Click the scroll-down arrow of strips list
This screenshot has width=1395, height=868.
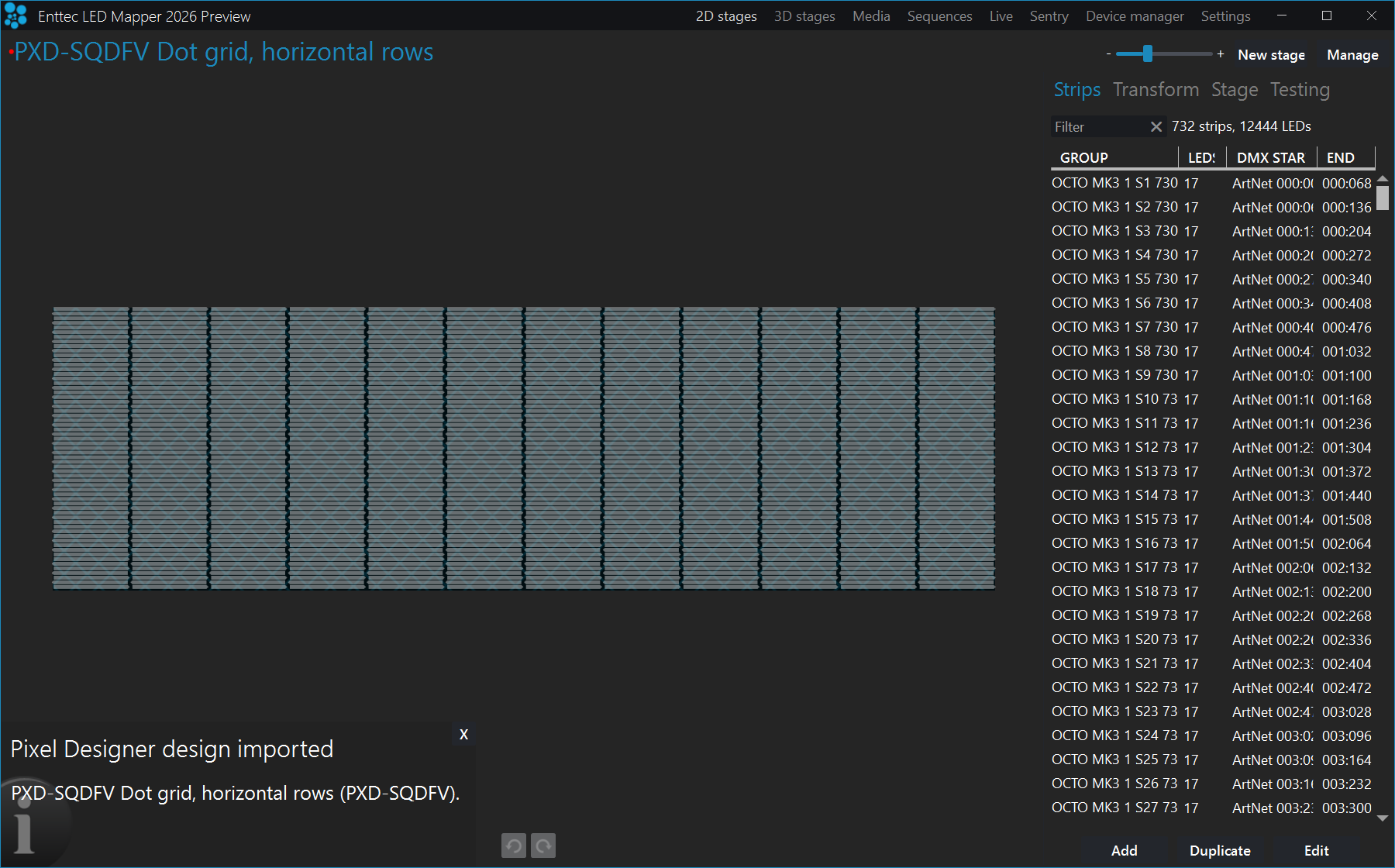click(x=1383, y=818)
